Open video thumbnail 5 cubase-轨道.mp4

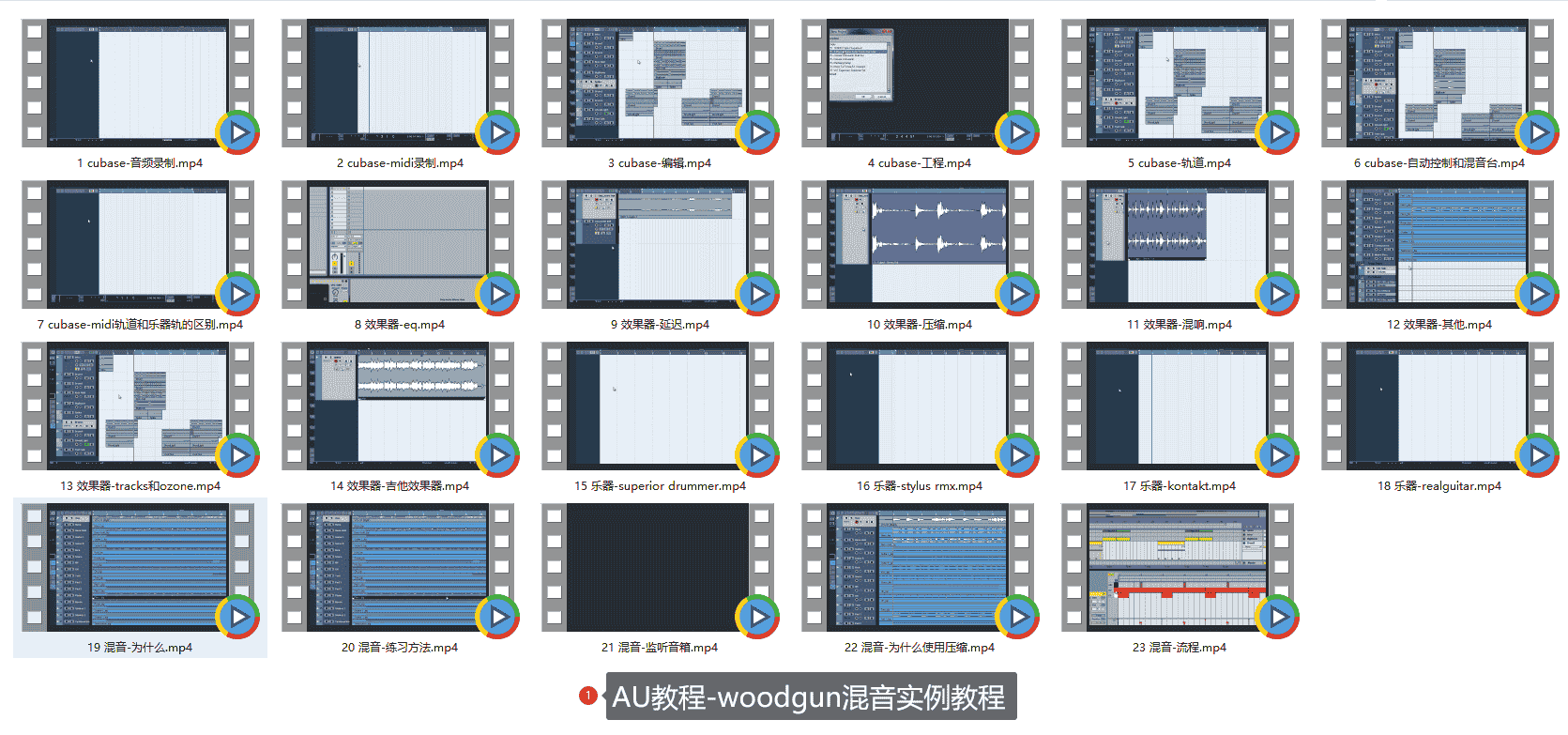[1179, 84]
